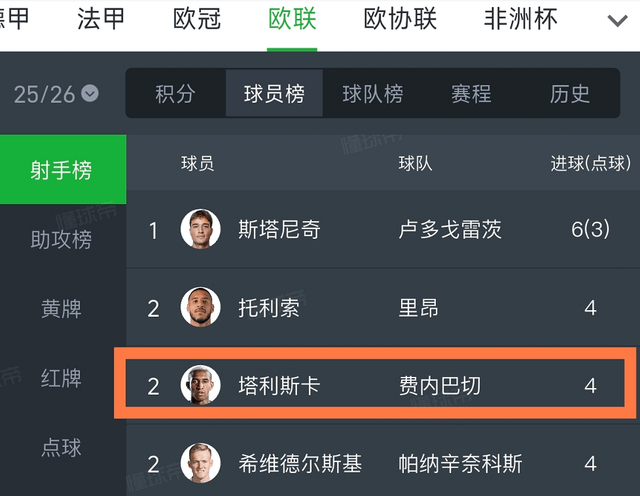Click 希维德尔斯基 player avatar photo
Image resolution: width=640 pixels, height=496 pixels.
click(200, 464)
